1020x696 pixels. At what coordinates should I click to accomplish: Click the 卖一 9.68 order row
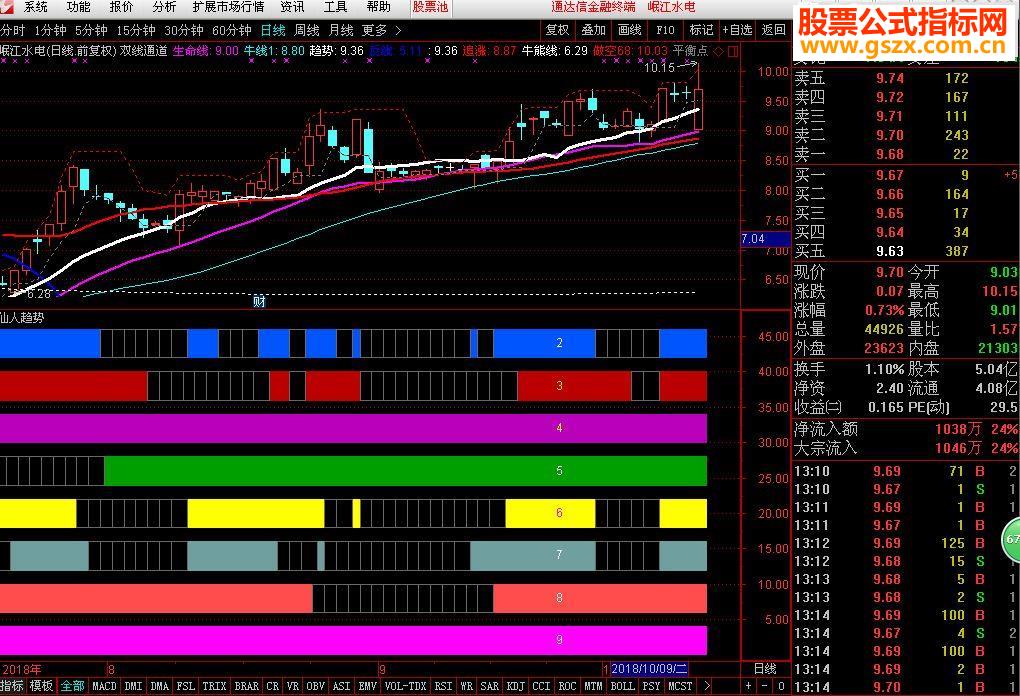[x=905, y=154]
